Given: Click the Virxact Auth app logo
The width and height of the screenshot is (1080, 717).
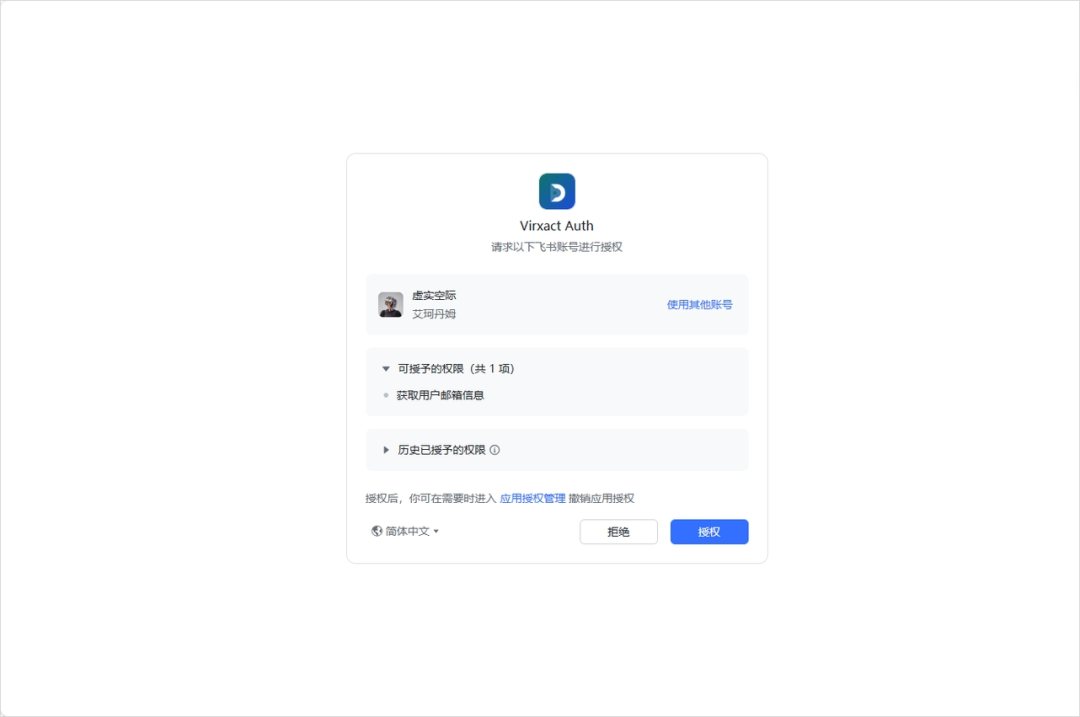Looking at the screenshot, I should pos(557,191).
